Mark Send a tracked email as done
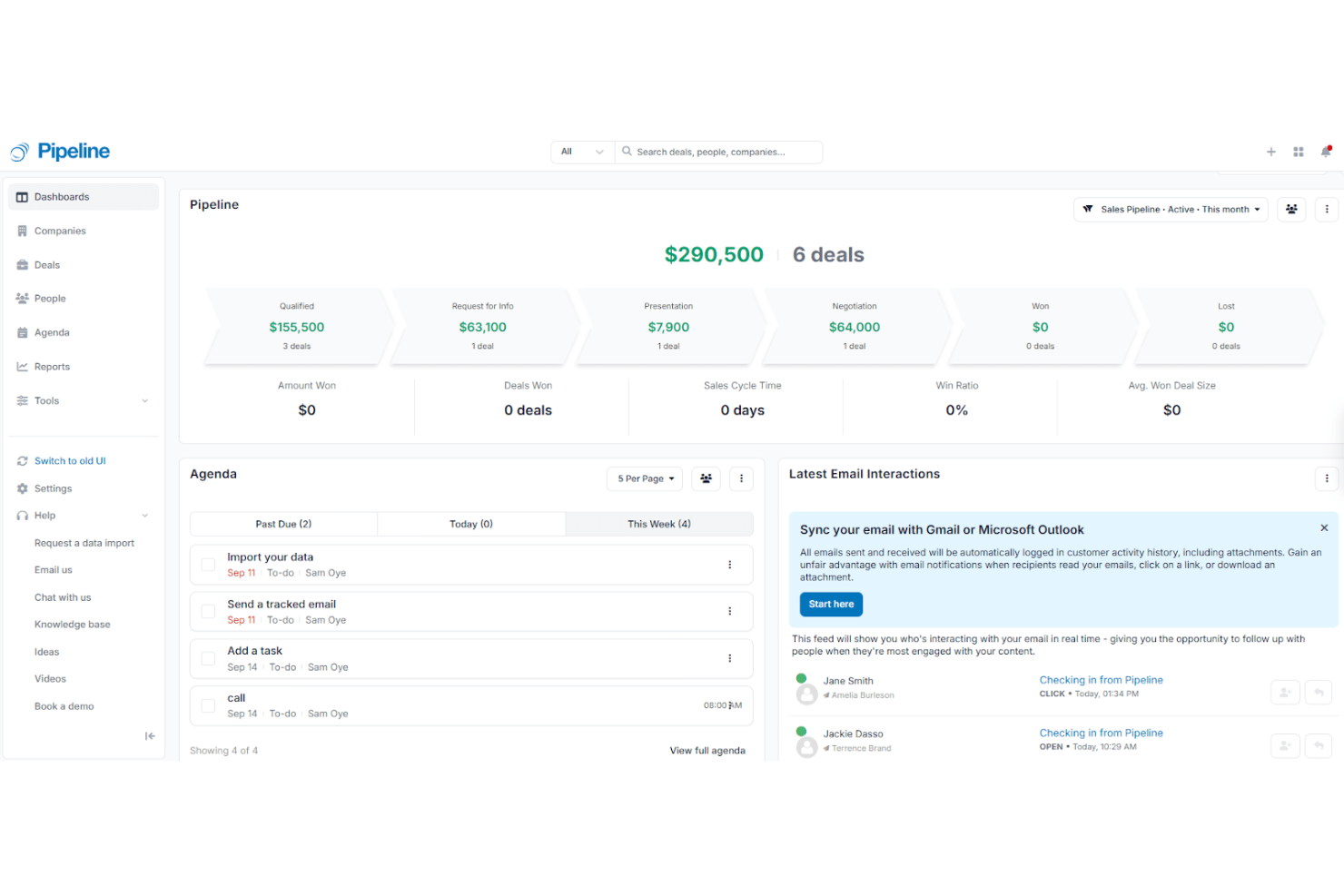 pyautogui.click(x=207, y=611)
